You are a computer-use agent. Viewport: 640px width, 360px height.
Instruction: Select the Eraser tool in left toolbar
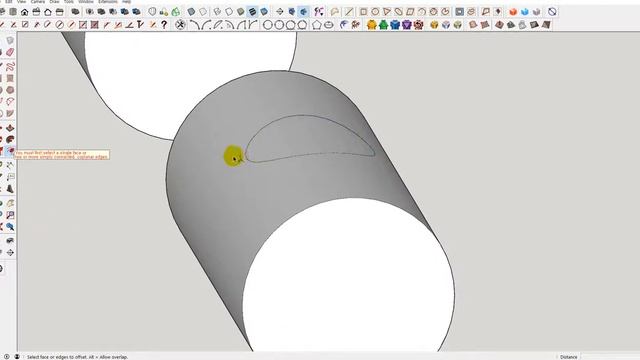pos(10,52)
